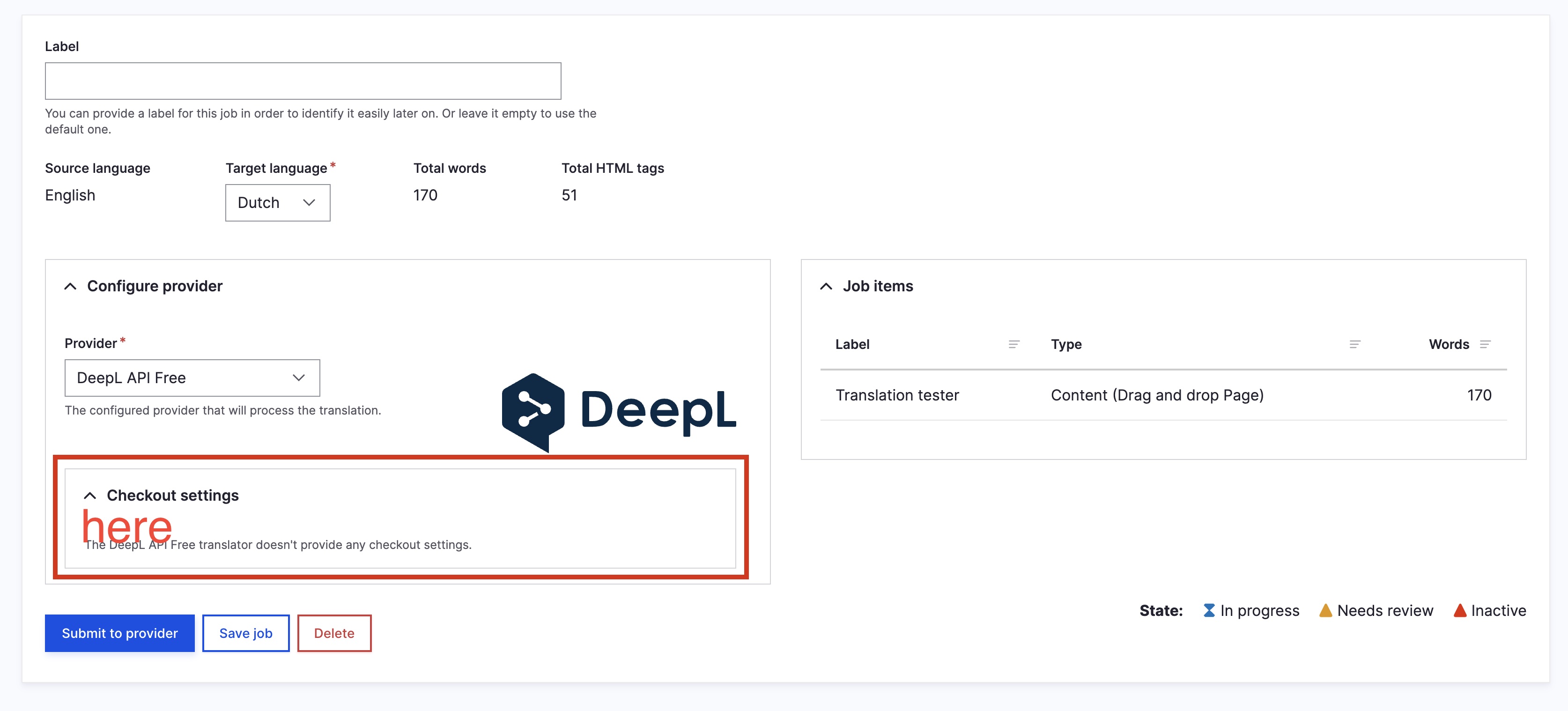1568x711 pixels.
Task: Open the Target language dropdown showing Dutch
Action: pos(277,202)
